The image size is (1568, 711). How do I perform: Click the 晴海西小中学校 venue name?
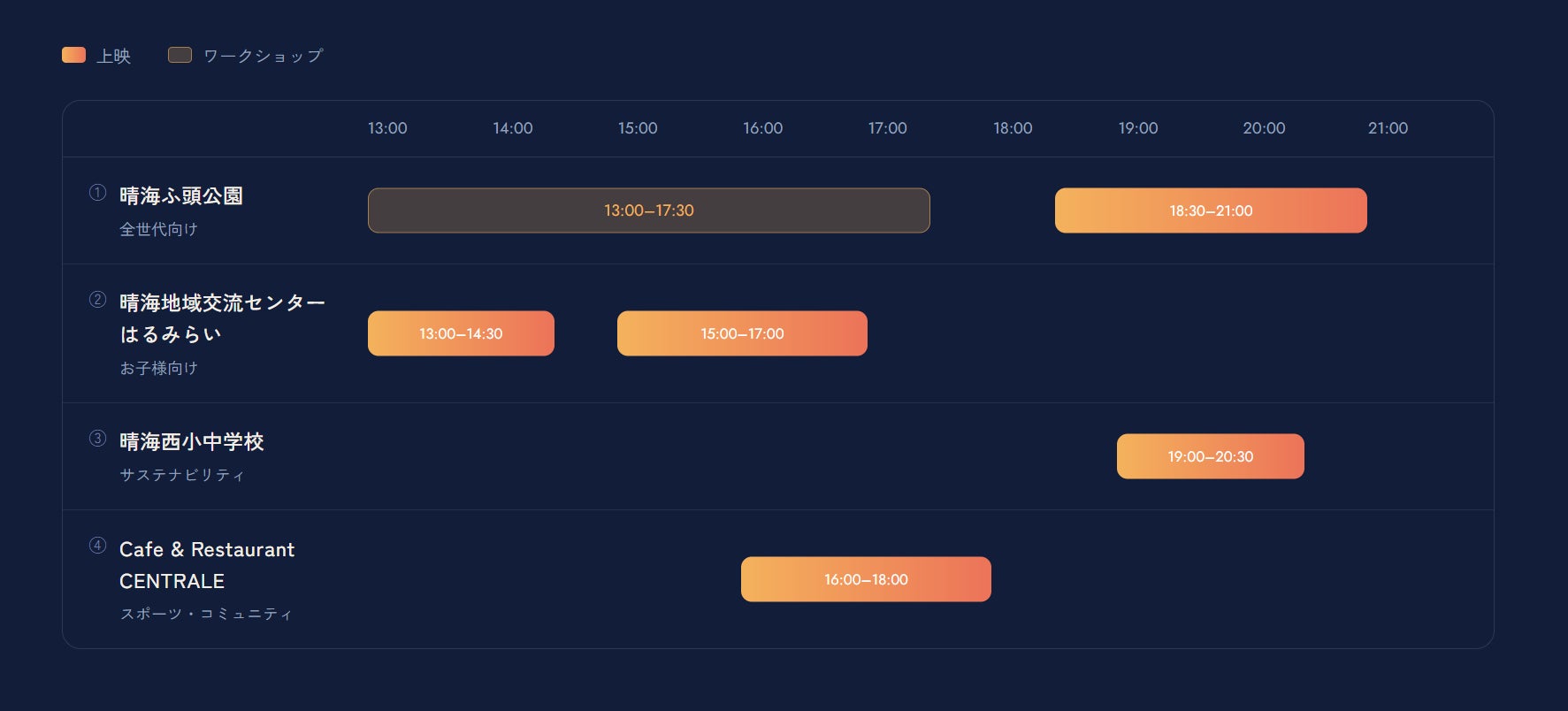192,441
